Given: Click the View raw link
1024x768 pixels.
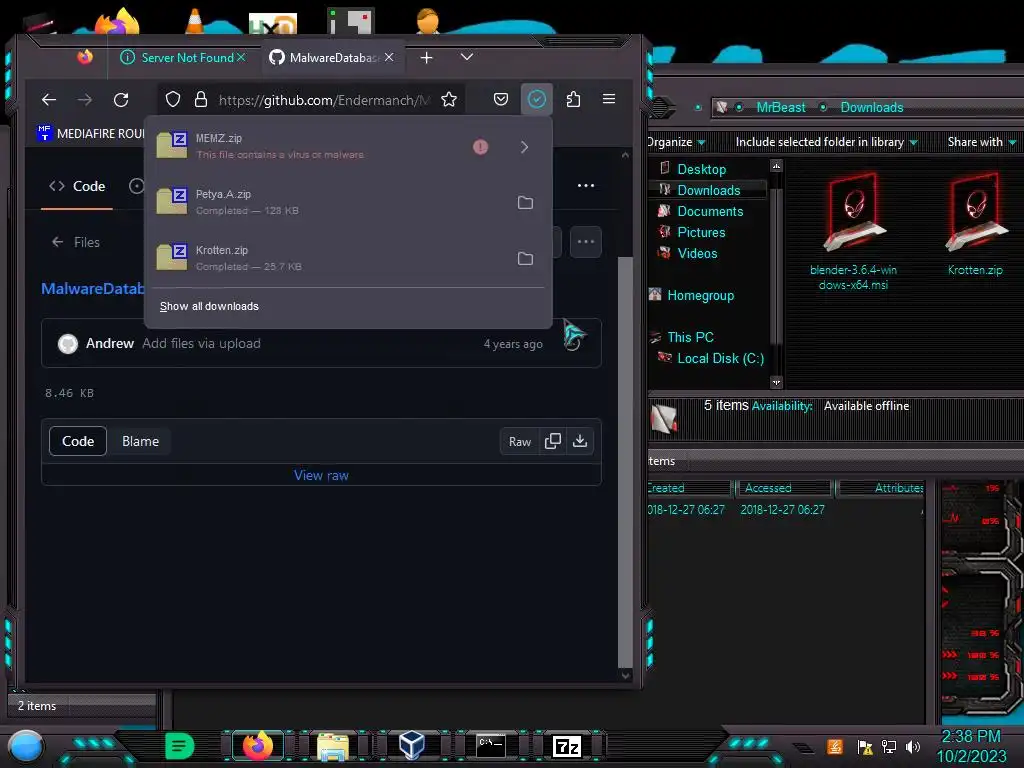Looking at the screenshot, I should 321,475.
